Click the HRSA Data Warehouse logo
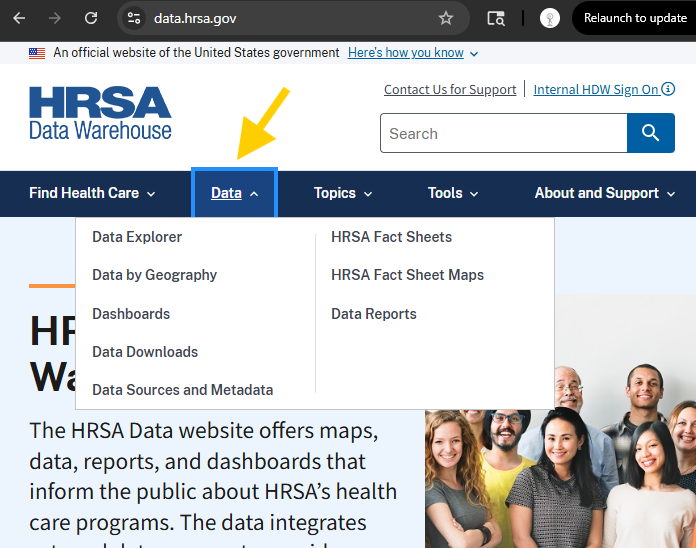Screen dimensions: 696x548 click(x=100, y=112)
